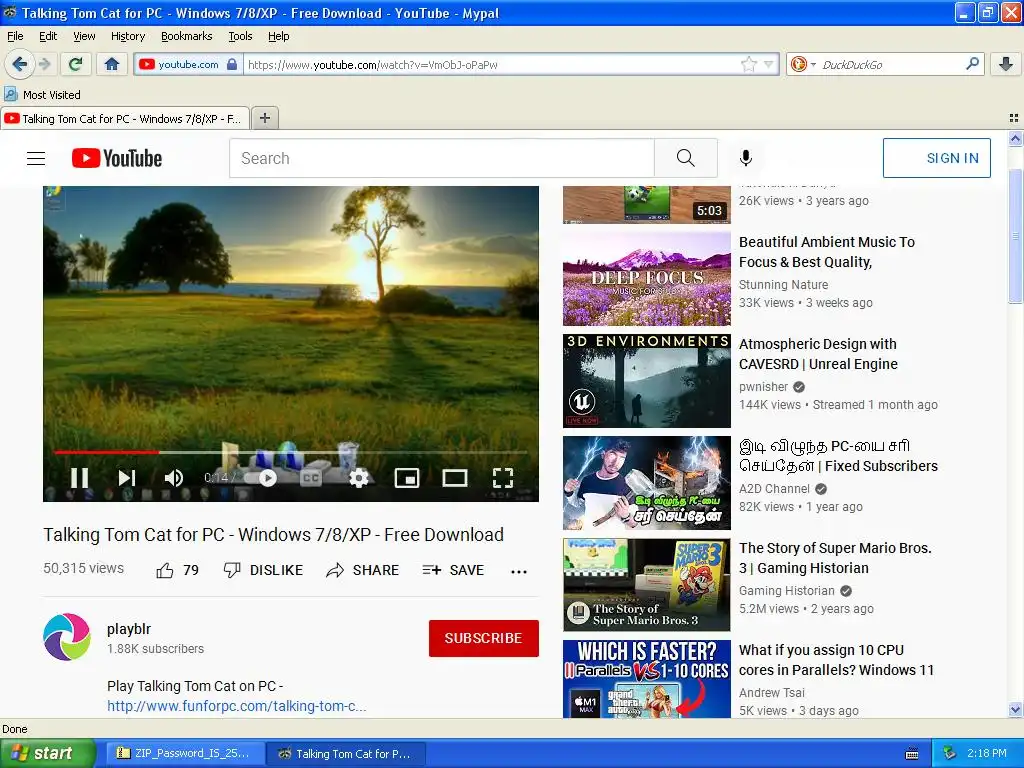The height and width of the screenshot is (768, 1024).
Task: Click the Windows start button
Action: [x=48, y=753]
